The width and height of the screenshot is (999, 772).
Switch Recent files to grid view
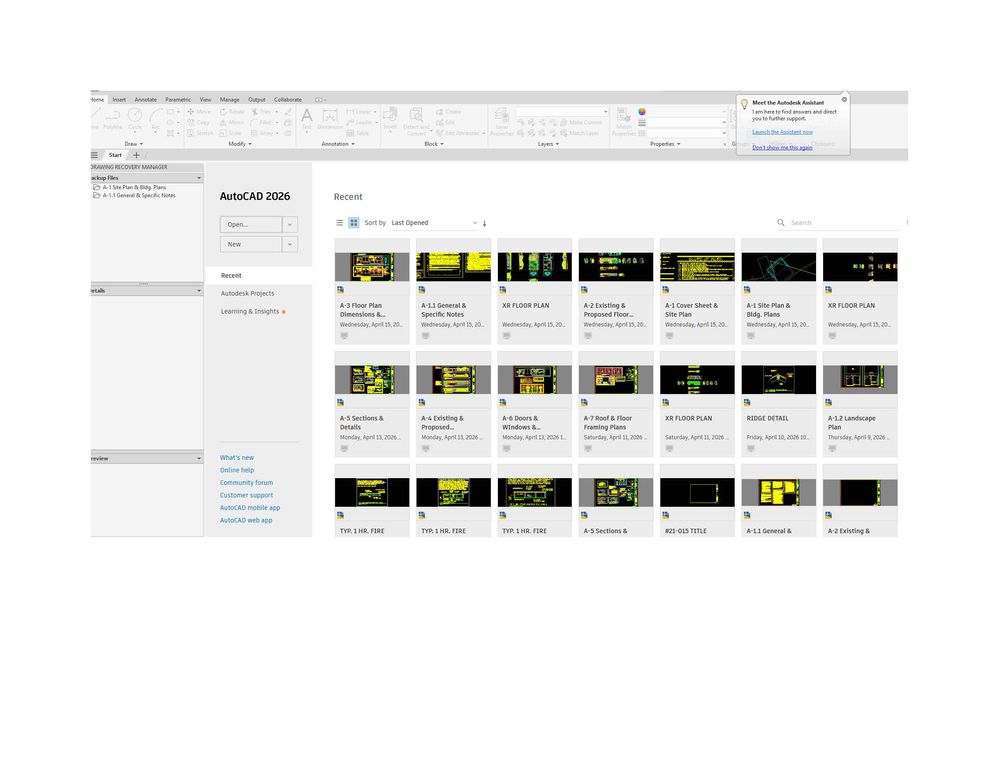coord(354,222)
